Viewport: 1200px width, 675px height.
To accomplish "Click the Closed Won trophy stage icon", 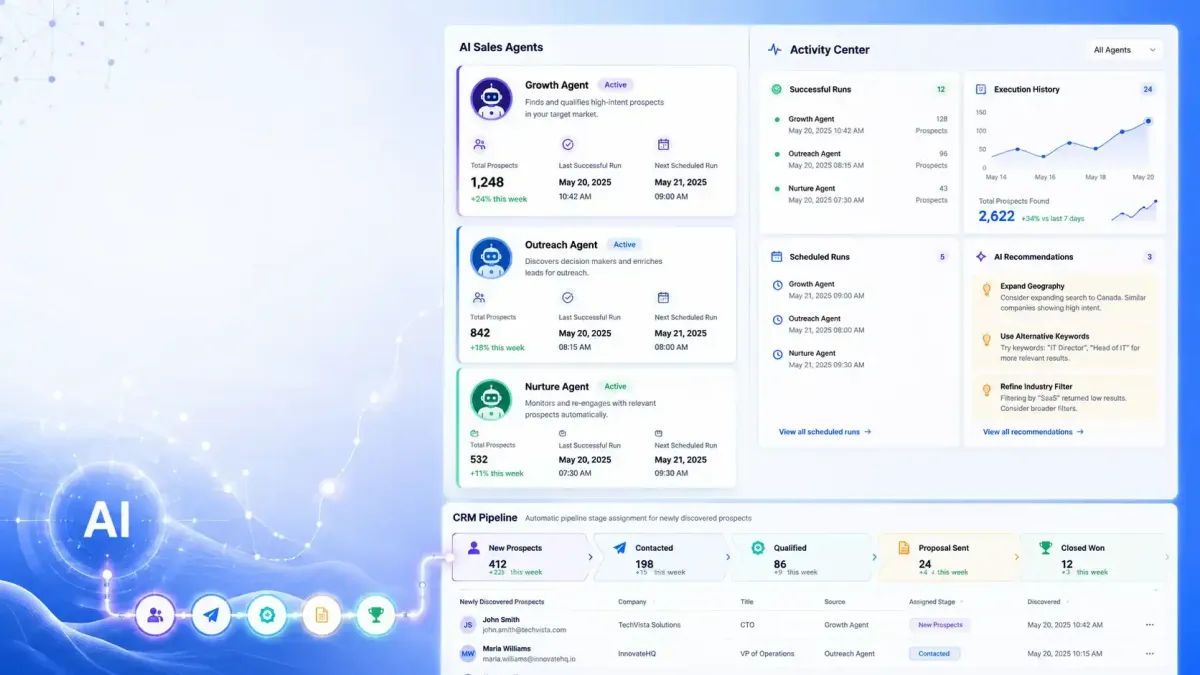I will 1045,548.
